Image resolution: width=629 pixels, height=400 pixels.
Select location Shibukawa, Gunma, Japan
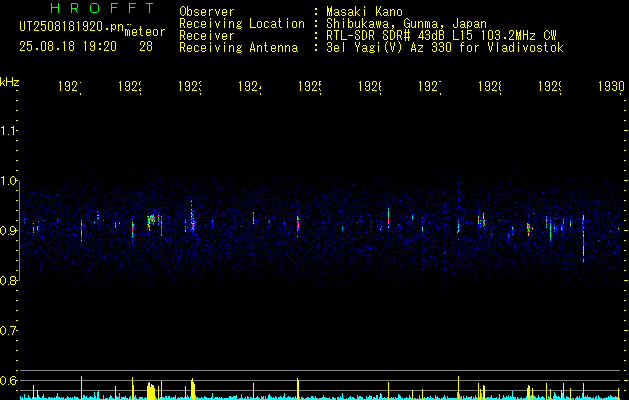(406, 24)
